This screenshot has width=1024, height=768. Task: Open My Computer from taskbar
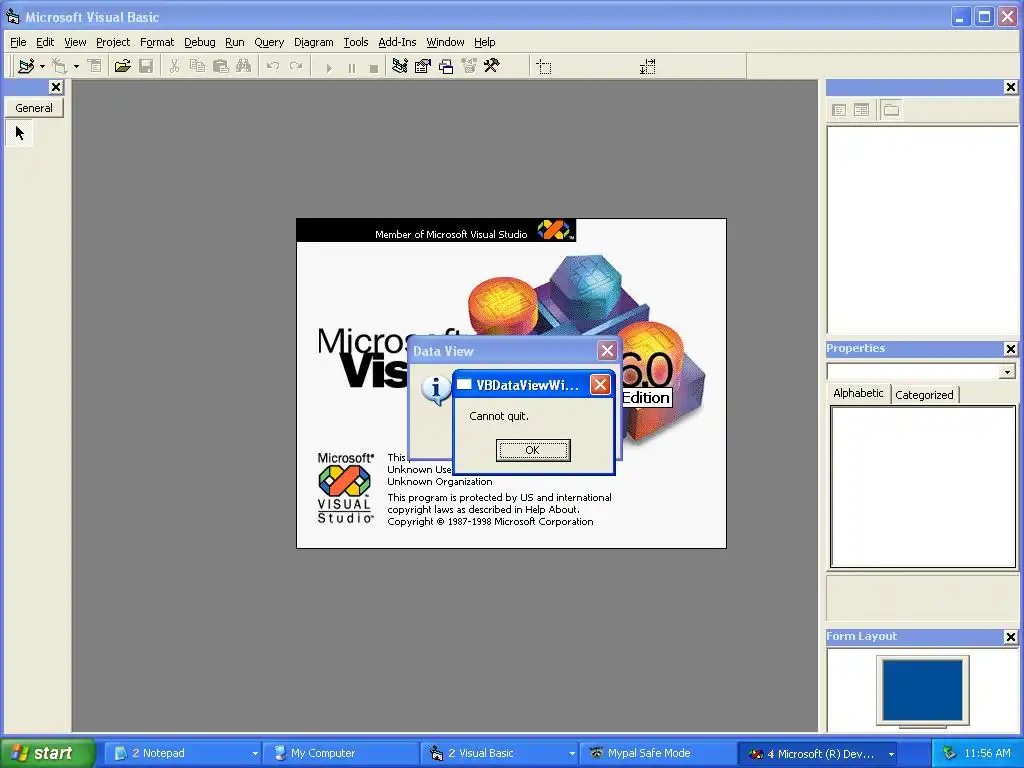coord(340,753)
